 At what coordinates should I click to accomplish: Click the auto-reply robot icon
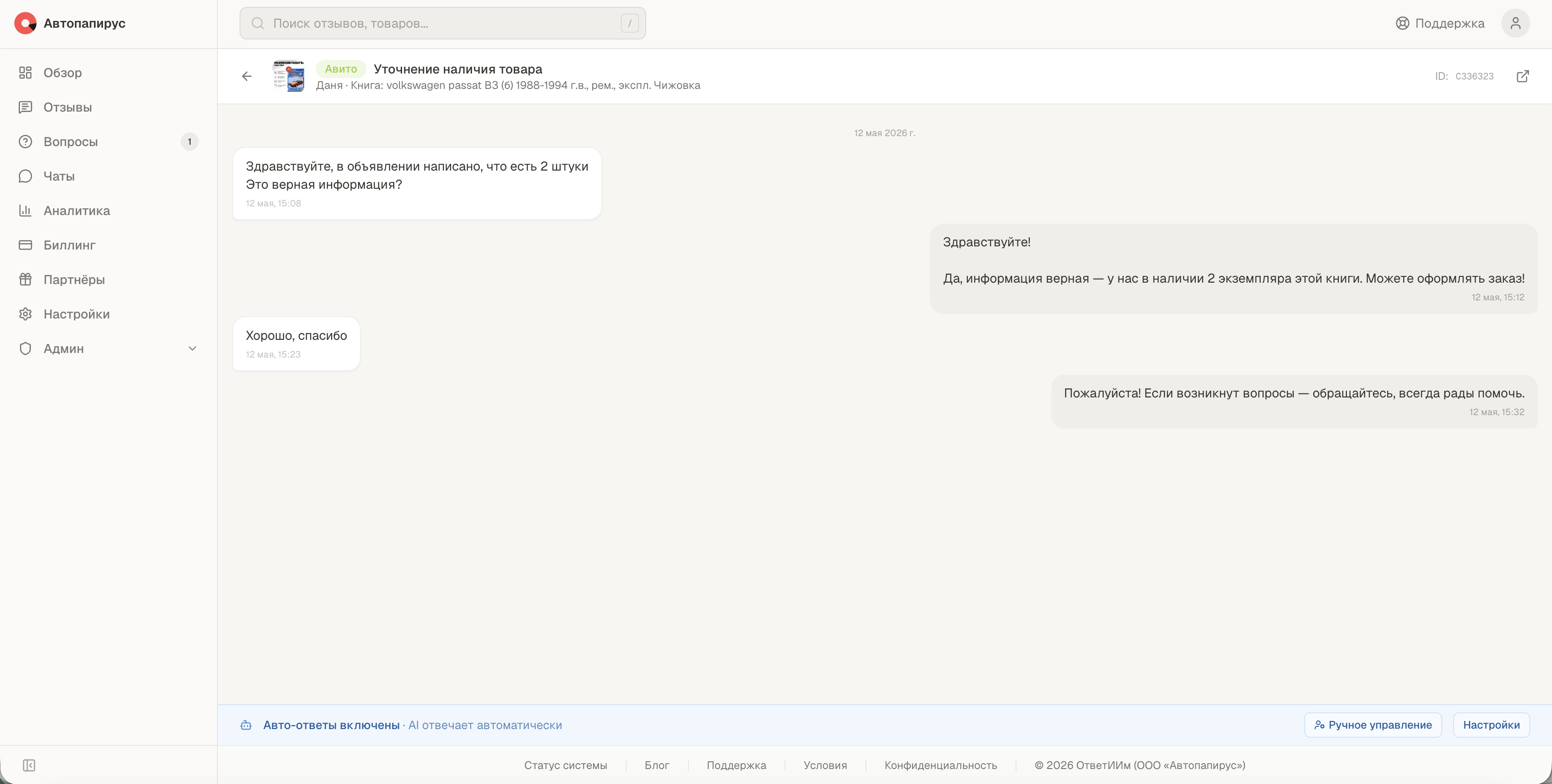[x=246, y=725]
